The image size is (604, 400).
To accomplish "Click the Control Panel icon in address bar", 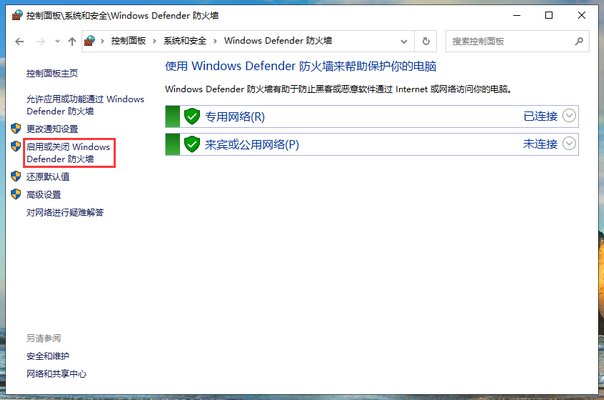I will click(89, 41).
